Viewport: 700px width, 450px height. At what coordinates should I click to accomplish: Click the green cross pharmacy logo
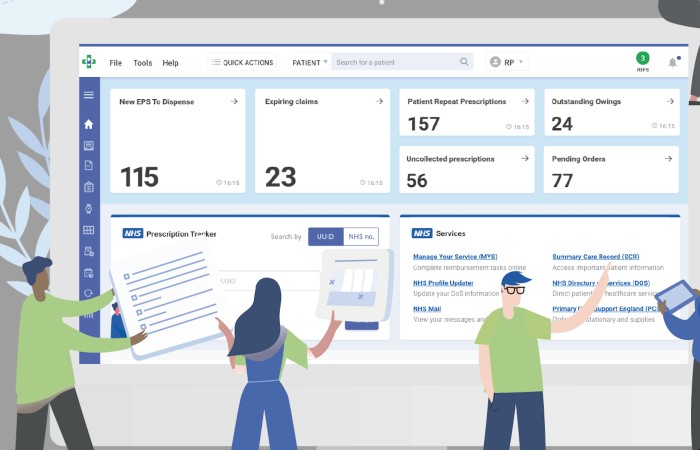click(89, 62)
